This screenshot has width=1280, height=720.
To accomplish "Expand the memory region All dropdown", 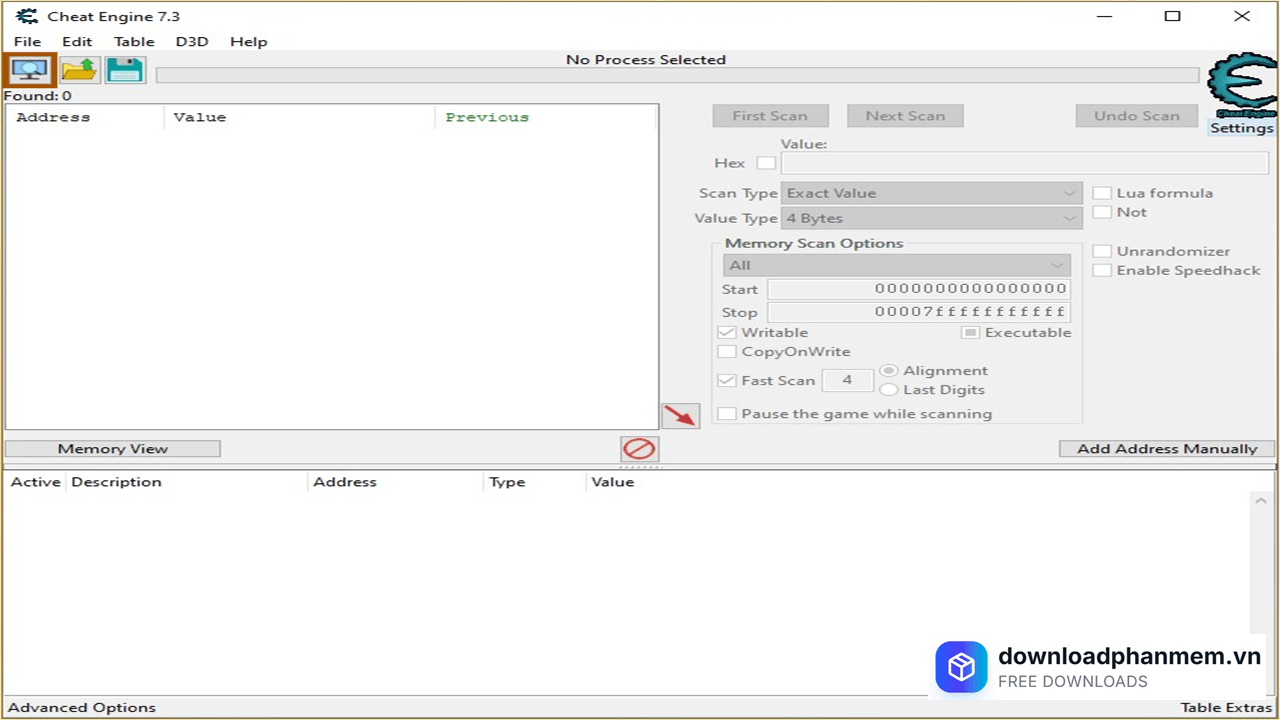I will (896, 265).
